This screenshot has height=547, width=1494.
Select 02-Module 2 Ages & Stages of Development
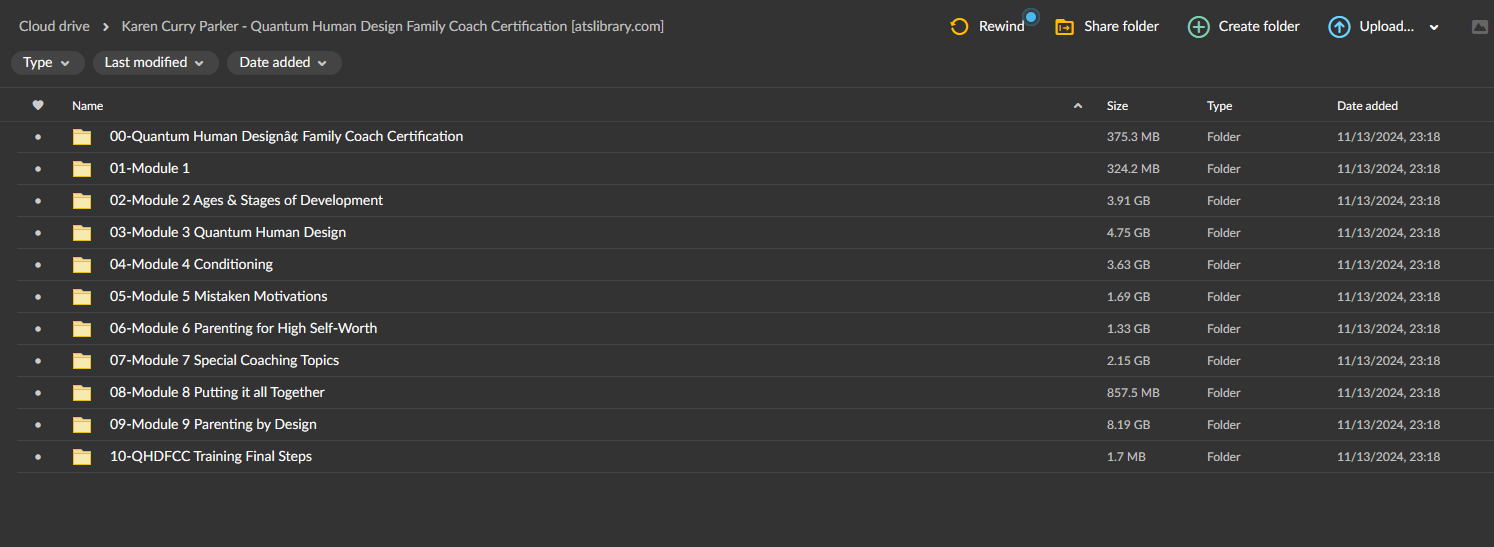click(x=246, y=200)
